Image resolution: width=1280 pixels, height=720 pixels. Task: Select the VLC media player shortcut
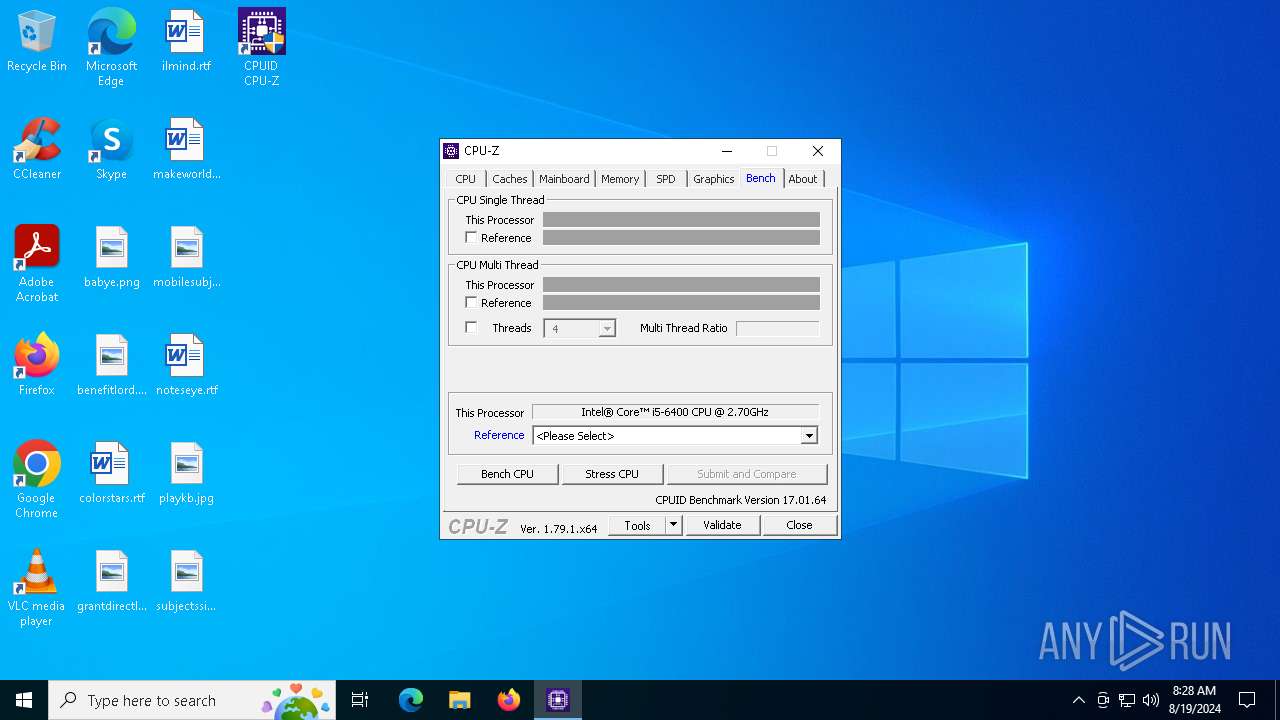pos(37,588)
